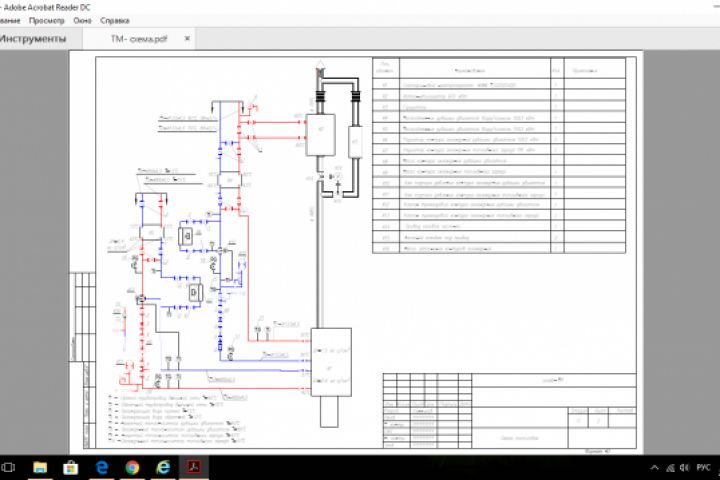Screen dimensions: 720x480
Task: Open the volume control tray icon
Action: click(x=685, y=468)
